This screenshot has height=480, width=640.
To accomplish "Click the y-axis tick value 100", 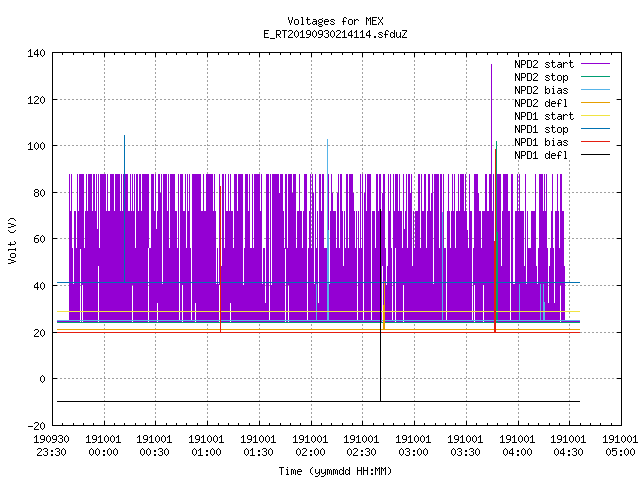I will (x=36, y=146).
